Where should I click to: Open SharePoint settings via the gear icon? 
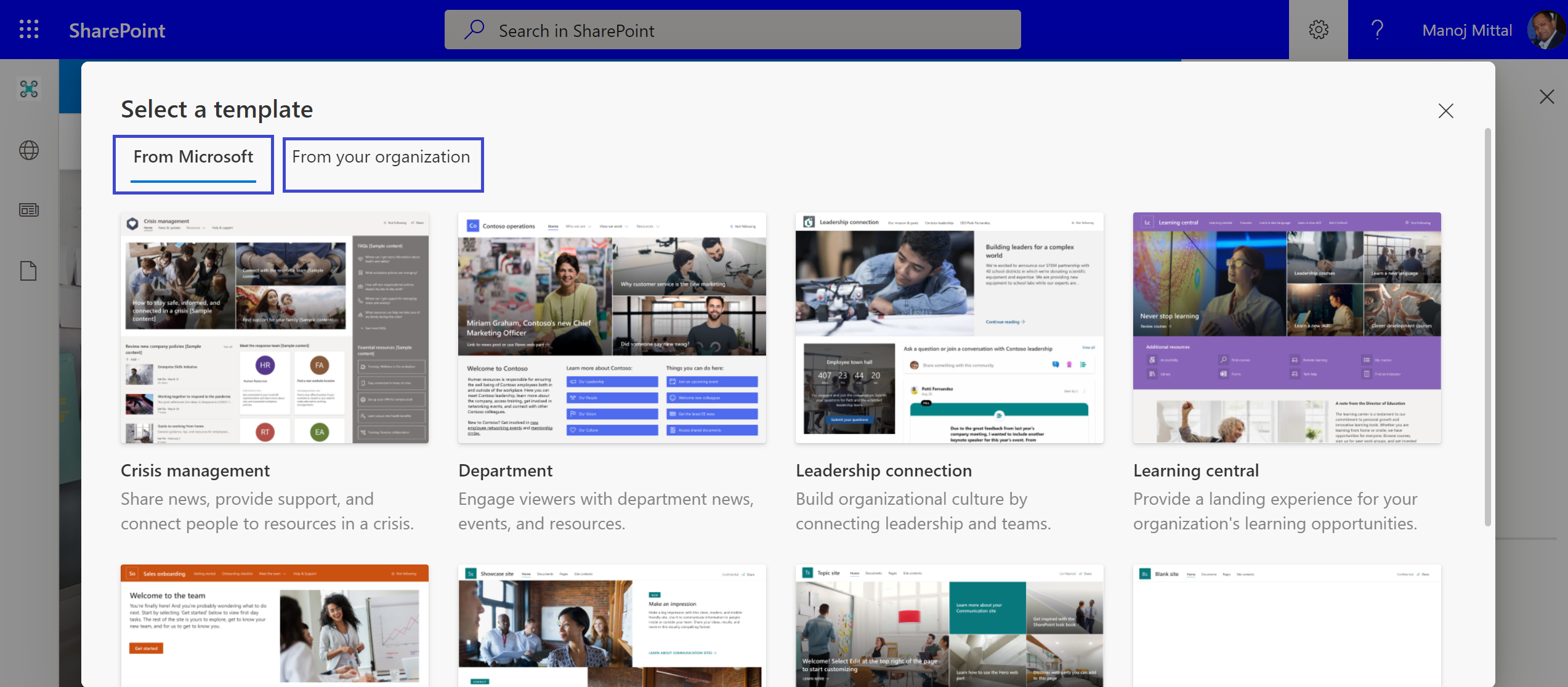click(1318, 29)
